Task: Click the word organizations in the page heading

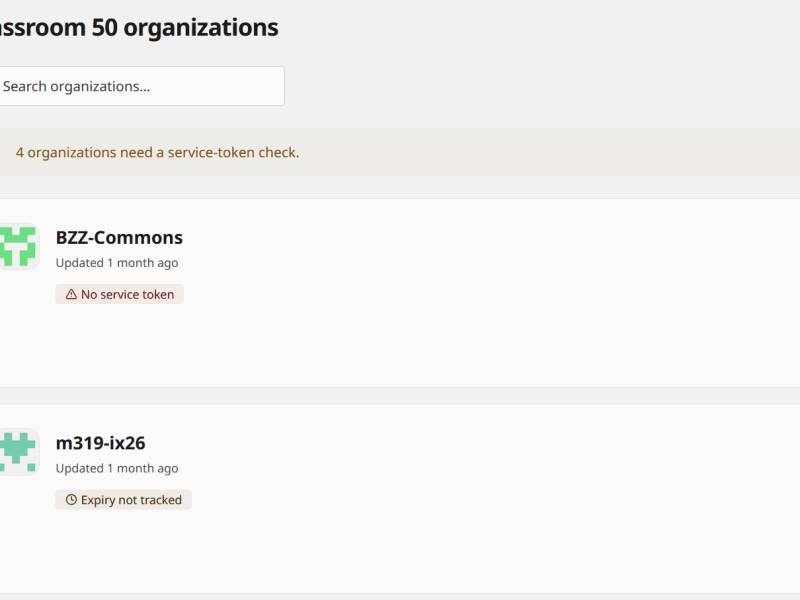Action: [x=201, y=28]
